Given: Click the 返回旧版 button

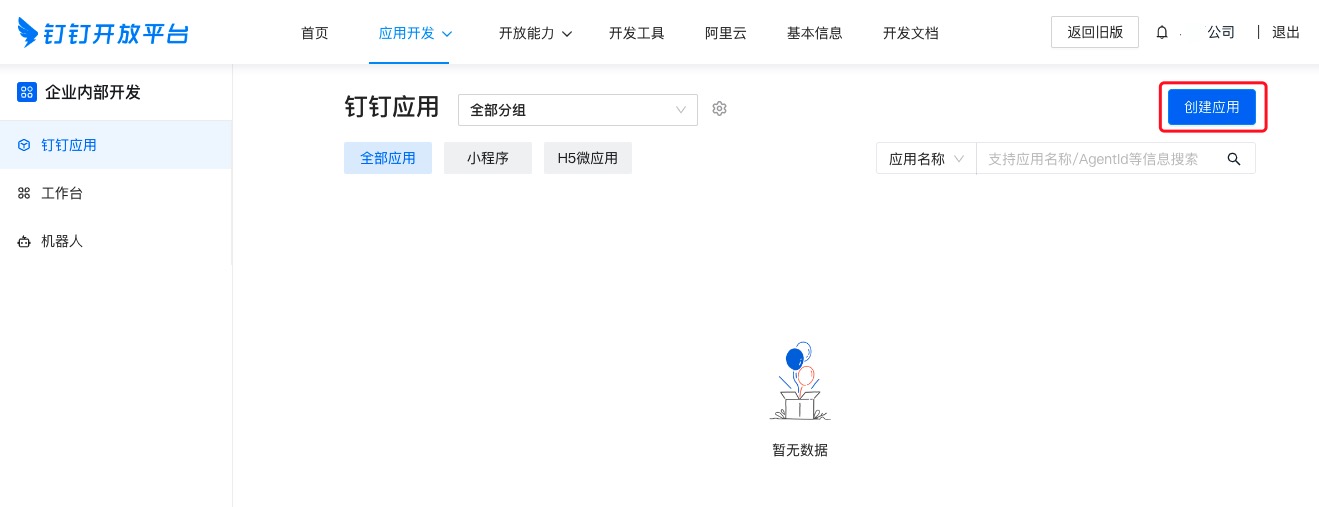Looking at the screenshot, I should pos(1095,32).
